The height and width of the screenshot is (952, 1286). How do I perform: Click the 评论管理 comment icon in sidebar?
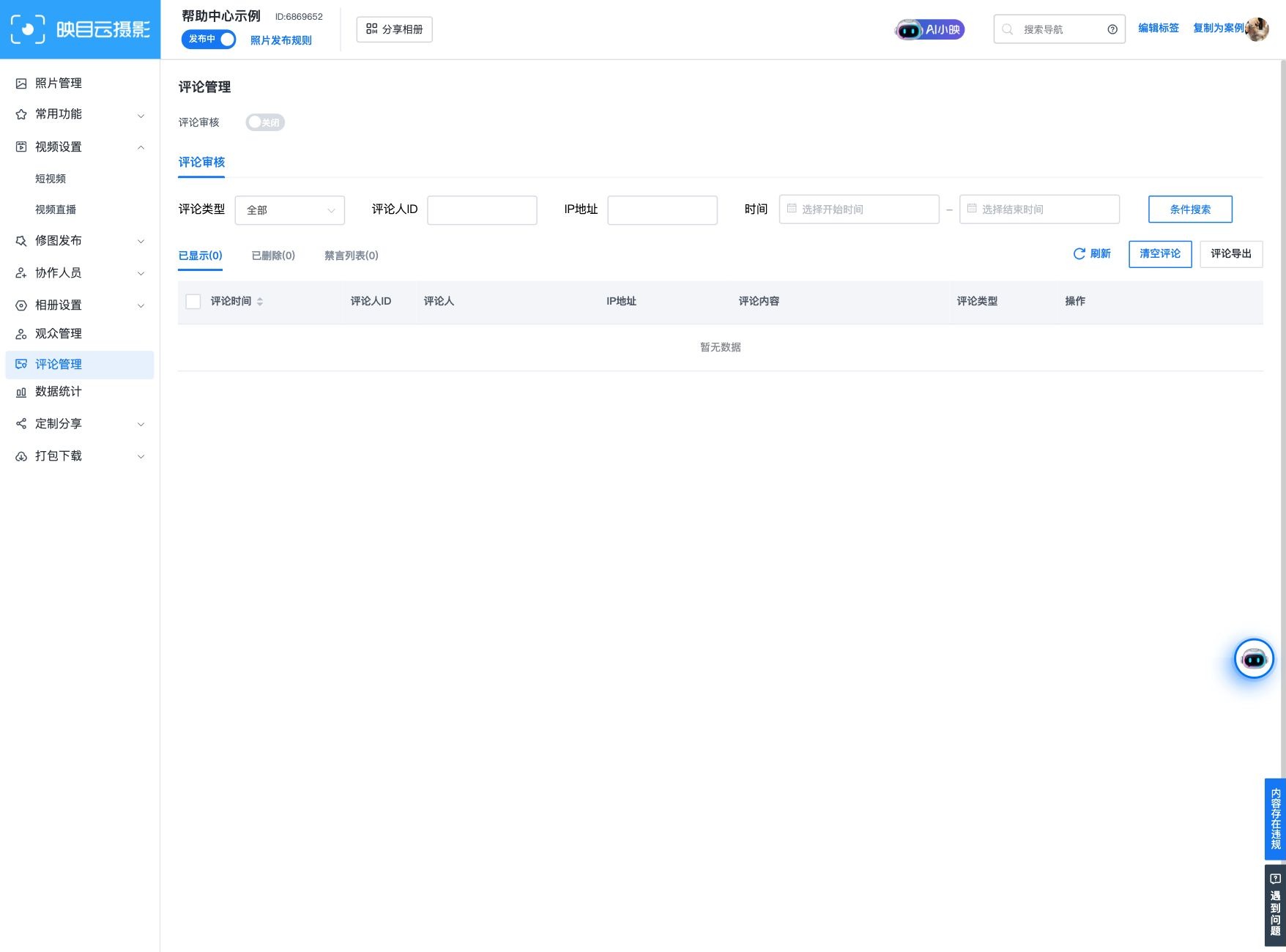coord(21,364)
